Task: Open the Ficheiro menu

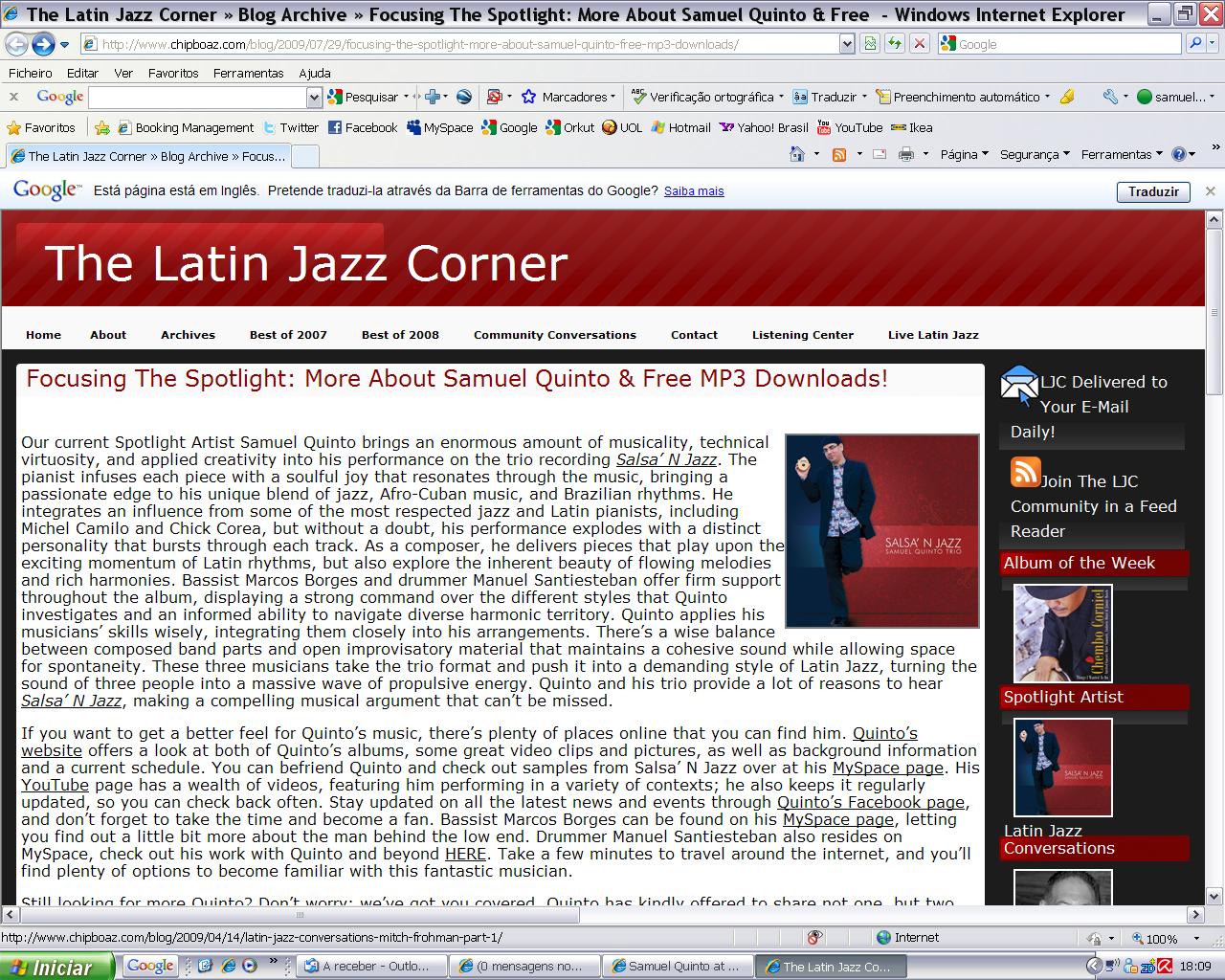Action: coord(31,73)
